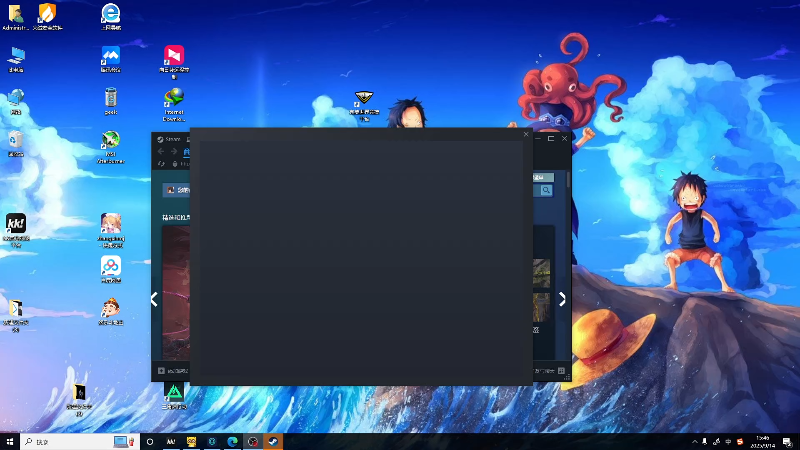Open the Steam friends and chat icon
This screenshot has height=450, width=800.
(561, 371)
